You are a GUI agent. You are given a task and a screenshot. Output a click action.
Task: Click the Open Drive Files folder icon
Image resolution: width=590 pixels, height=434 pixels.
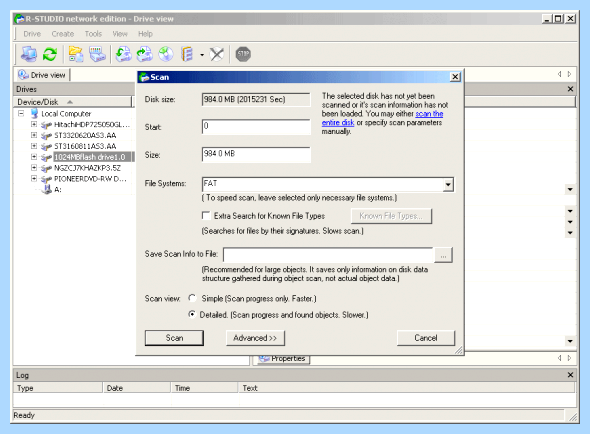76,54
